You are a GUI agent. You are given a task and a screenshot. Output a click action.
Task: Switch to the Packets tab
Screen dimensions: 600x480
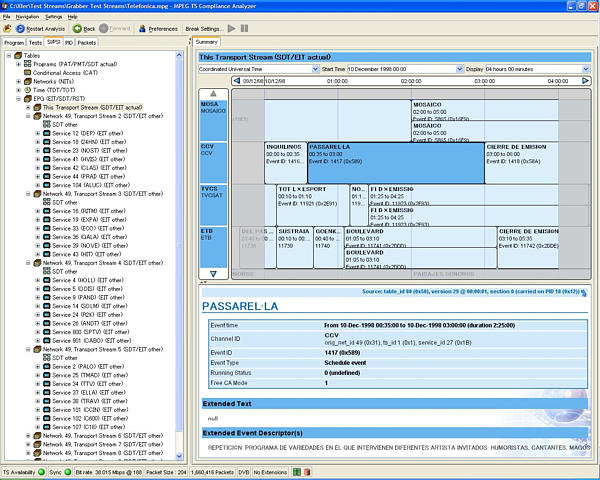click(87, 43)
